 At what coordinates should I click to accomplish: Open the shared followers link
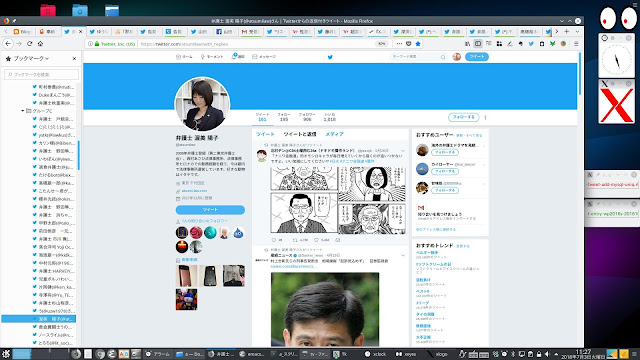click(205, 221)
